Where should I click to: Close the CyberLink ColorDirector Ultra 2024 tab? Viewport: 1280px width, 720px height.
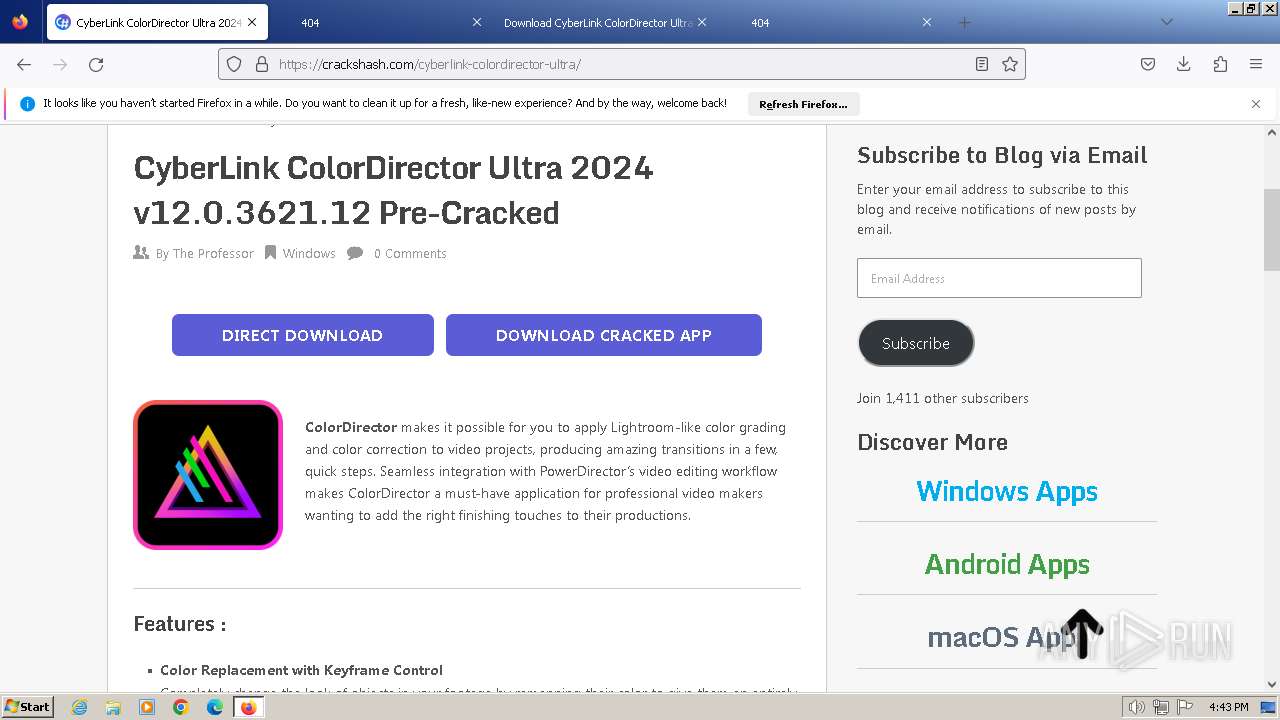coord(251,22)
